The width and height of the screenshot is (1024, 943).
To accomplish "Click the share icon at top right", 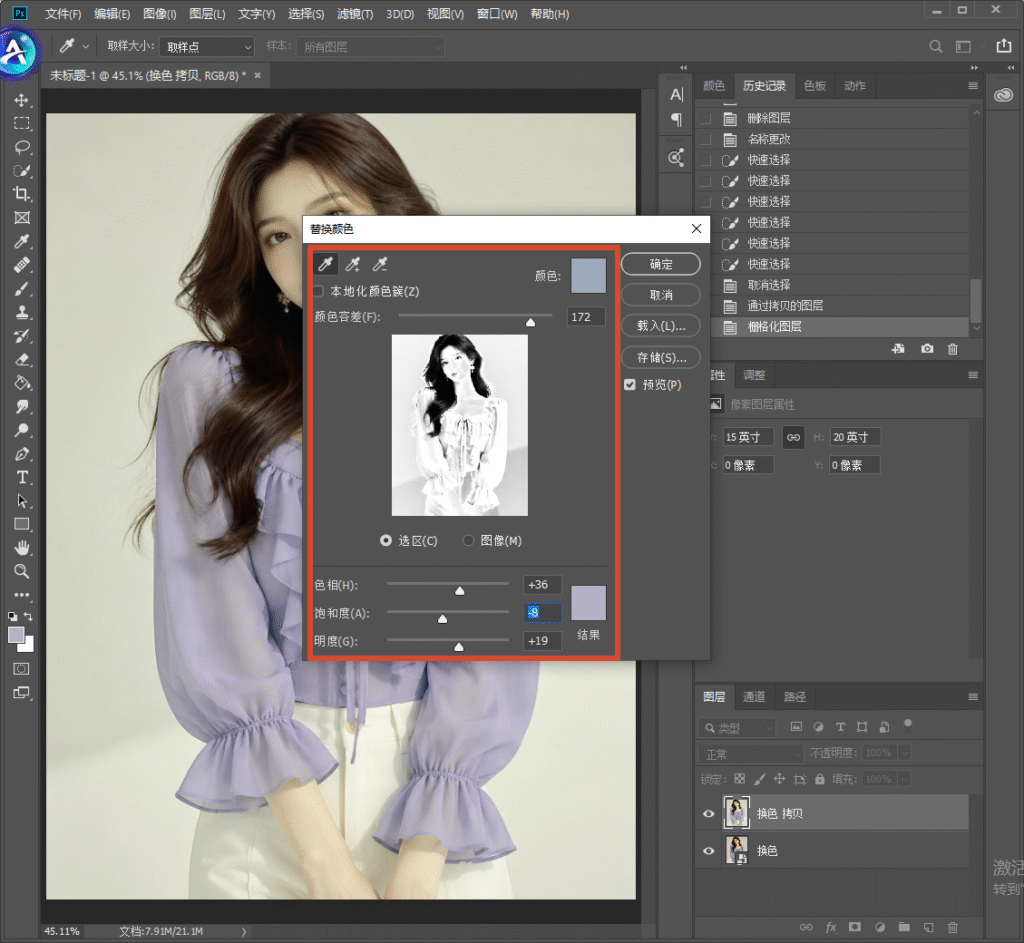I will 1004,46.
